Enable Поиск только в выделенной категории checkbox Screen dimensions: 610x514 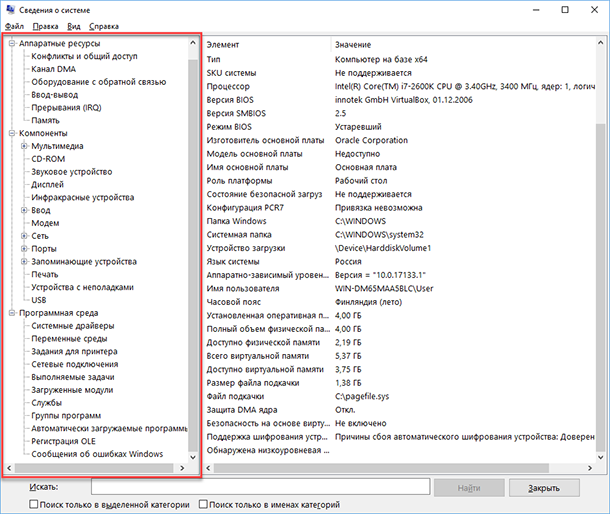[34, 504]
